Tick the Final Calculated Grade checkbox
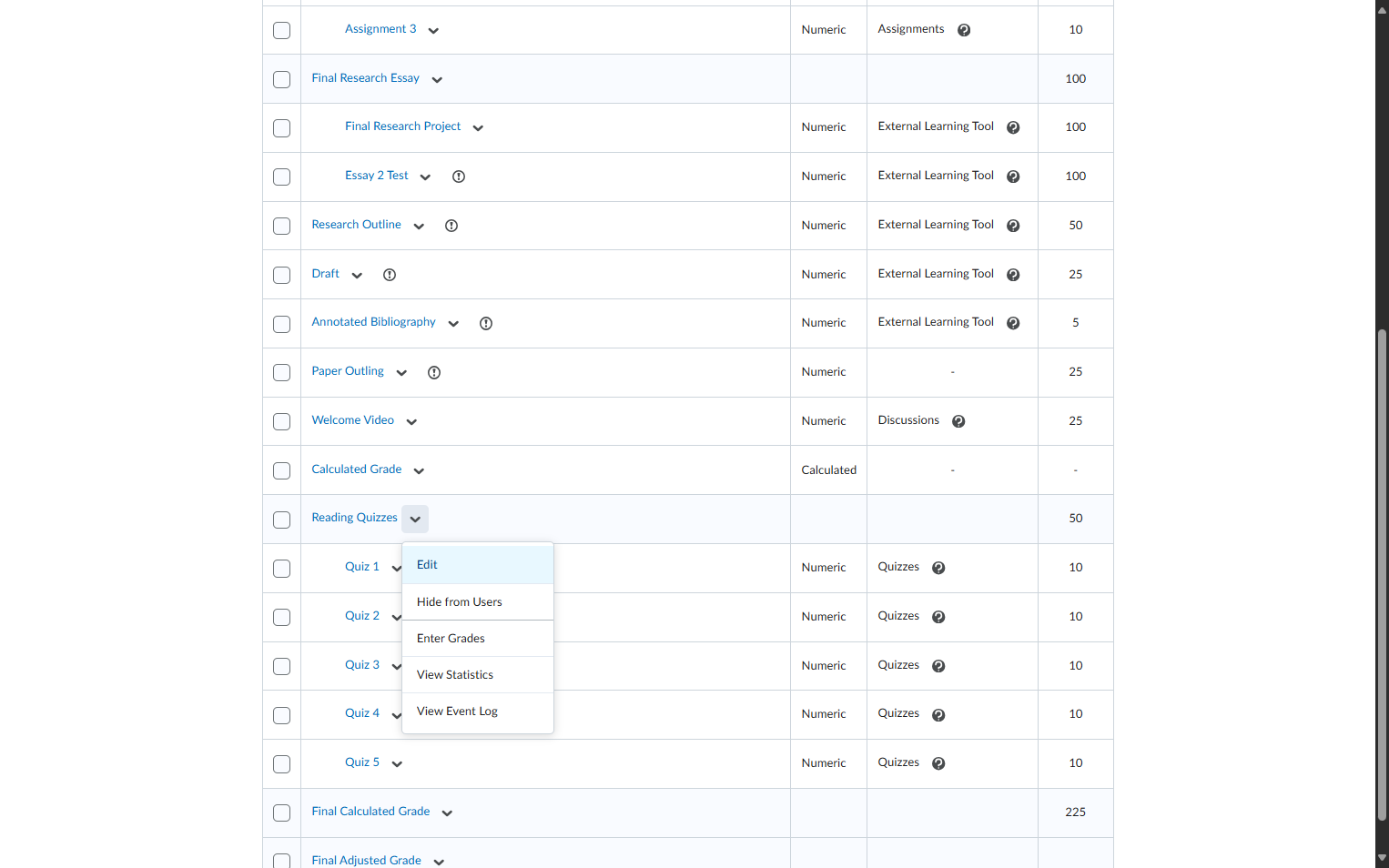Image resolution: width=1389 pixels, height=868 pixels. pyautogui.click(x=282, y=812)
